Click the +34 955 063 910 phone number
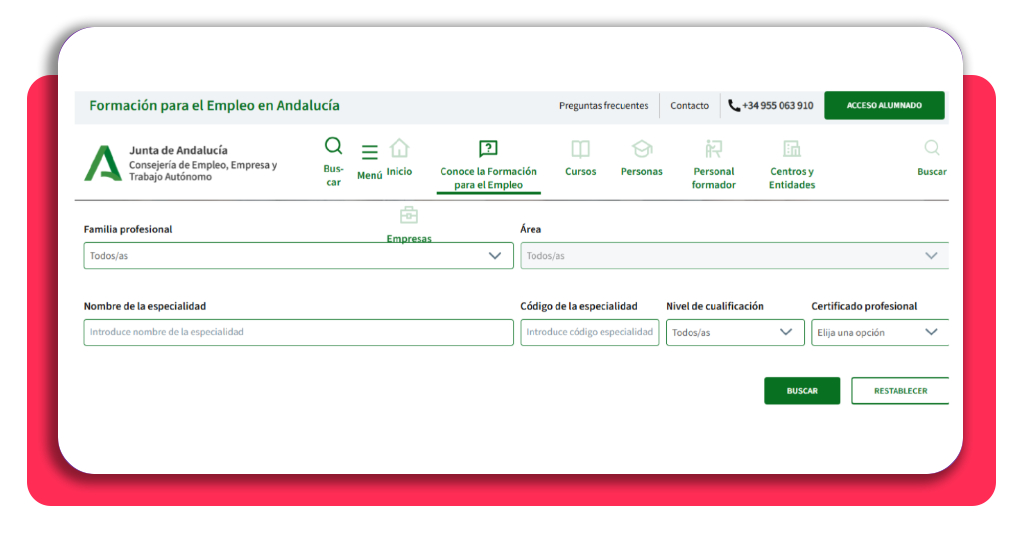 (778, 105)
